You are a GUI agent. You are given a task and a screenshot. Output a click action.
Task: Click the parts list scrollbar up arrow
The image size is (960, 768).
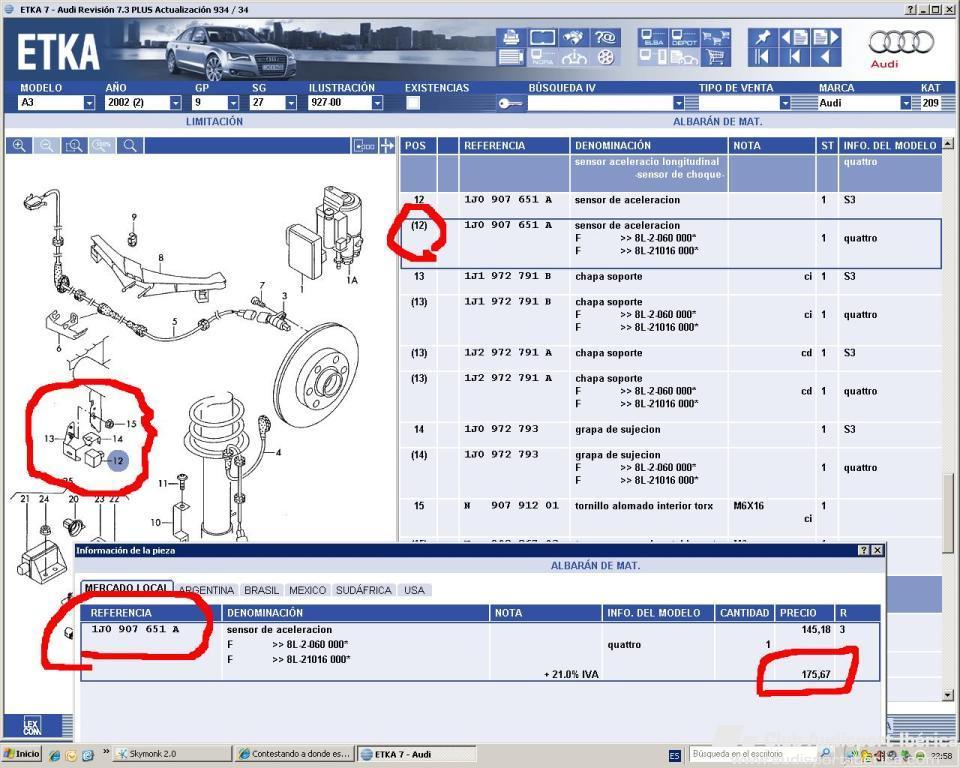click(948, 144)
